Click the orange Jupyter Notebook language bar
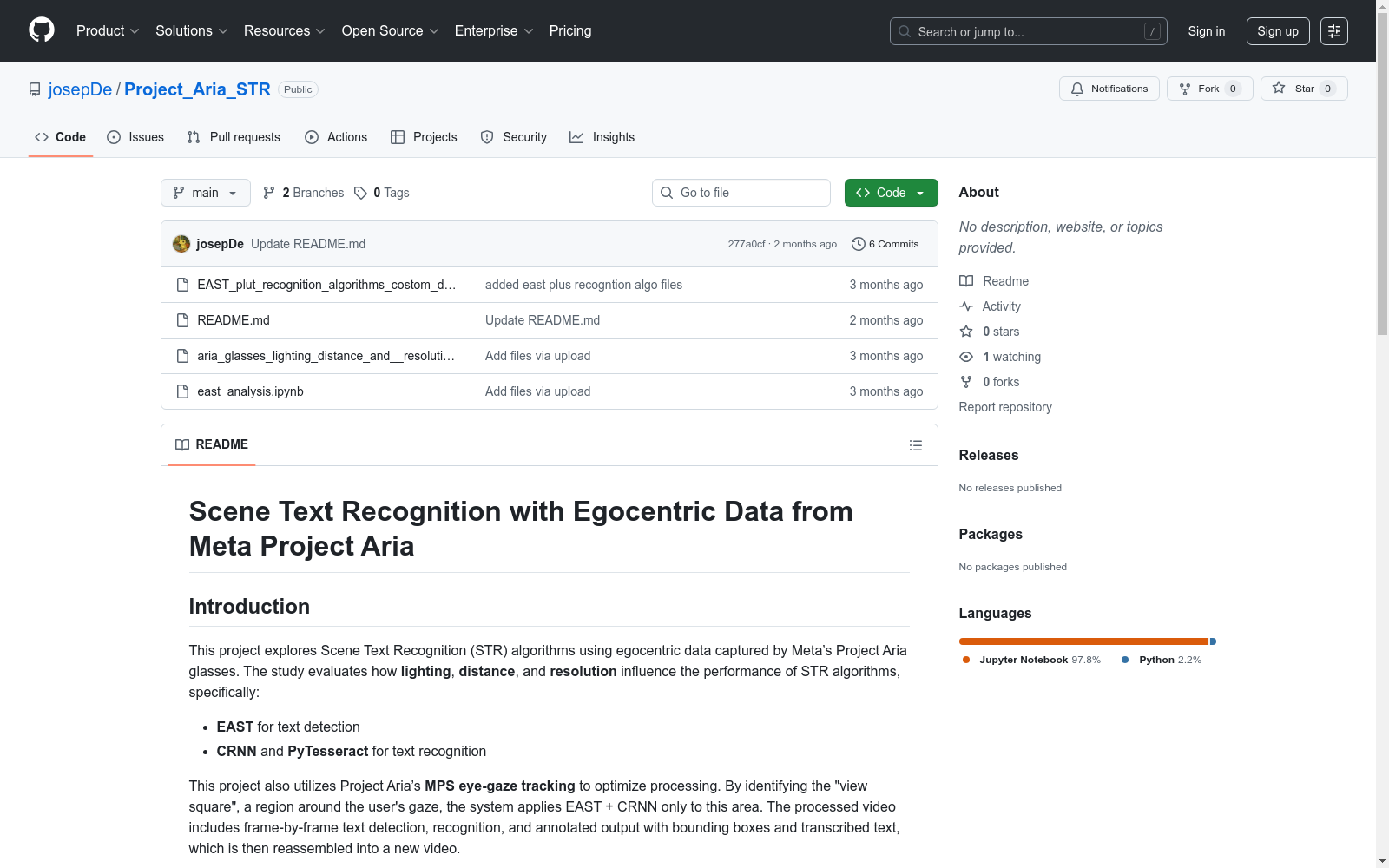Screen dimensions: 1389x868 coord(1083,641)
